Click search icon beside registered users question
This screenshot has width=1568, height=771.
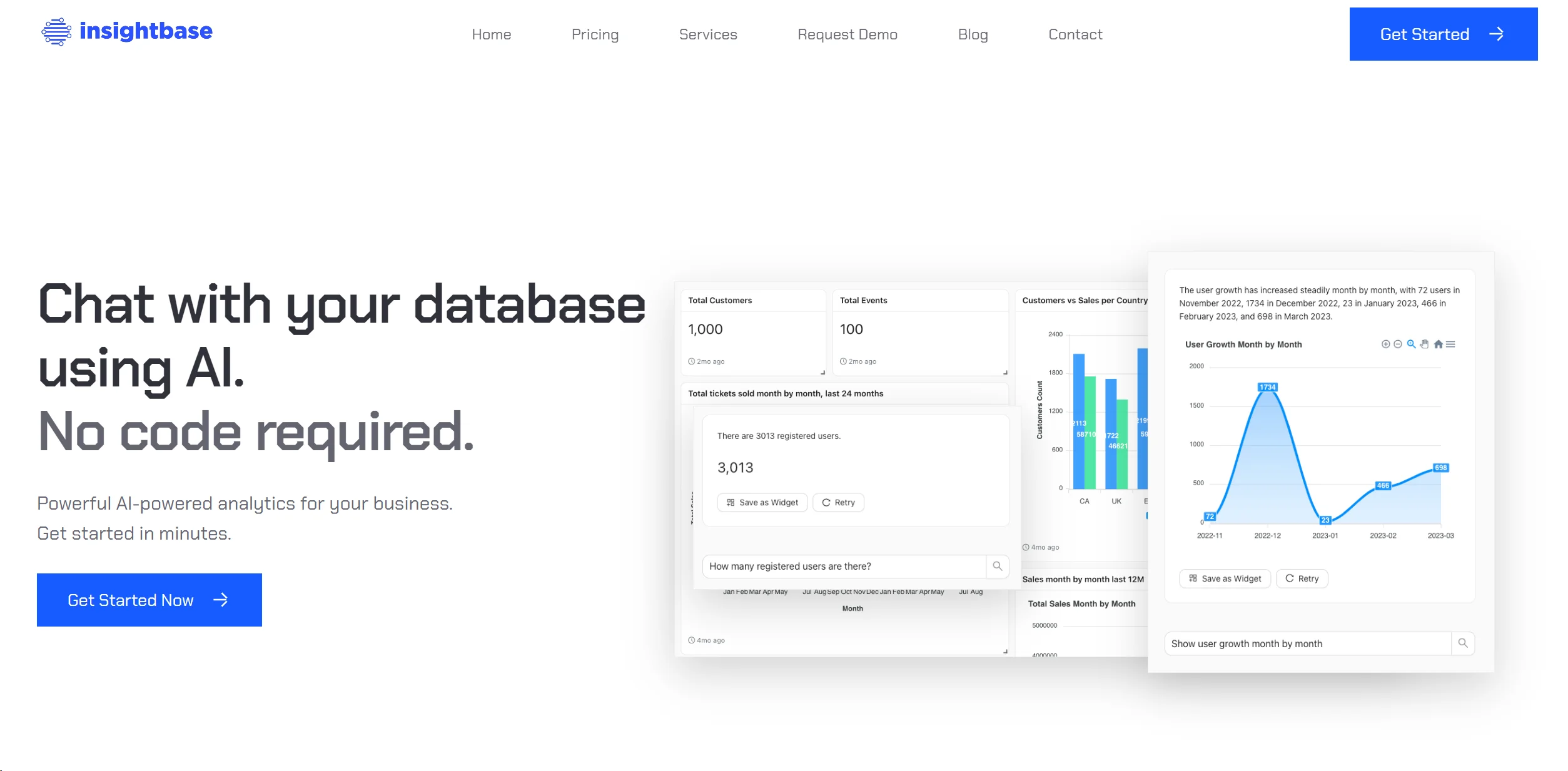(998, 566)
